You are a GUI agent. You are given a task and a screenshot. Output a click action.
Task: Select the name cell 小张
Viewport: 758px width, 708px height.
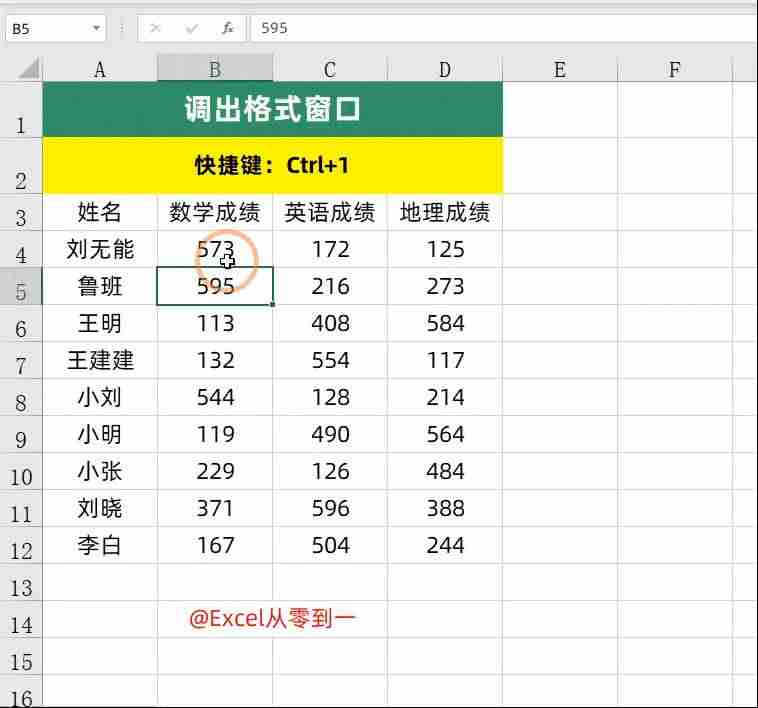click(100, 472)
